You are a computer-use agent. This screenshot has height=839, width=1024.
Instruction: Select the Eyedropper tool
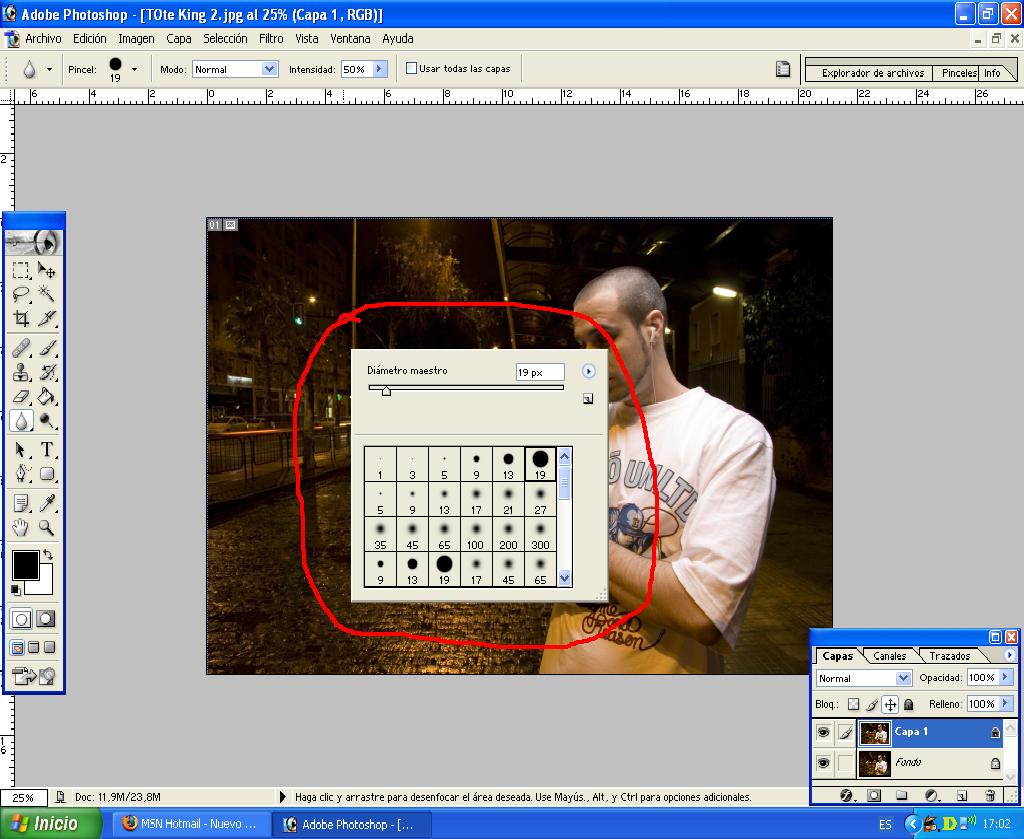[x=46, y=502]
